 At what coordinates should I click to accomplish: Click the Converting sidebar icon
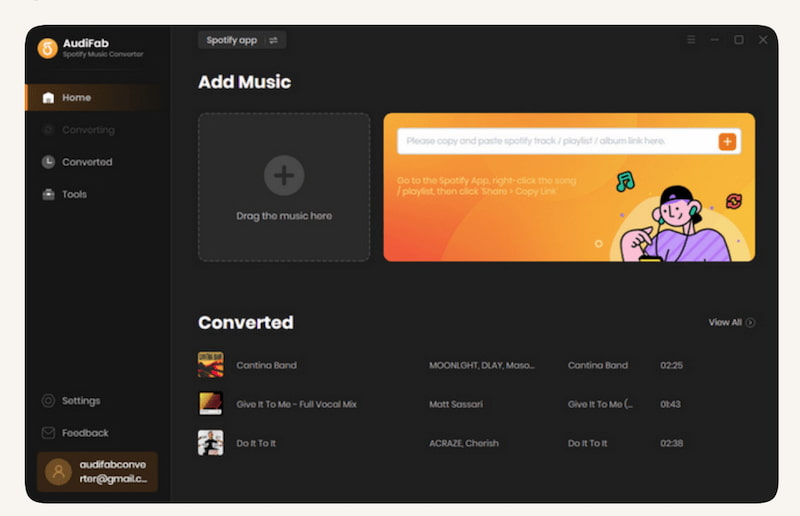48,130
